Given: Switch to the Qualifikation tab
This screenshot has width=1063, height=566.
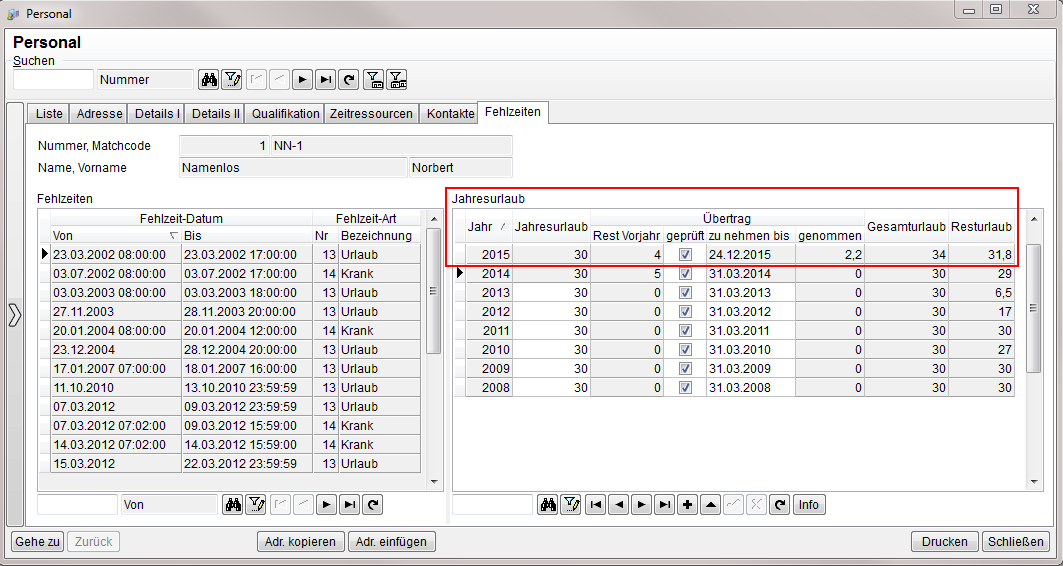Looking at the screenshot, I should (285, 114).
